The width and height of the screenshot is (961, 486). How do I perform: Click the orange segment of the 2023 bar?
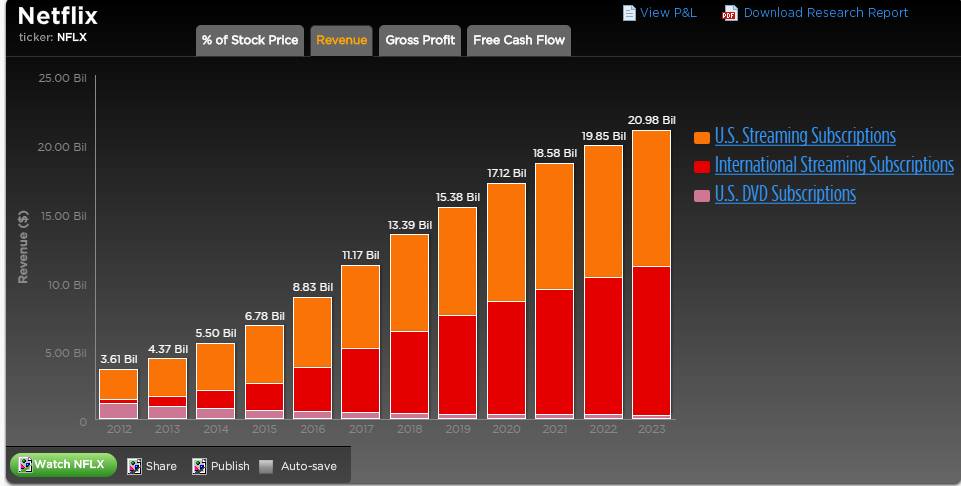tap(652, 198)
